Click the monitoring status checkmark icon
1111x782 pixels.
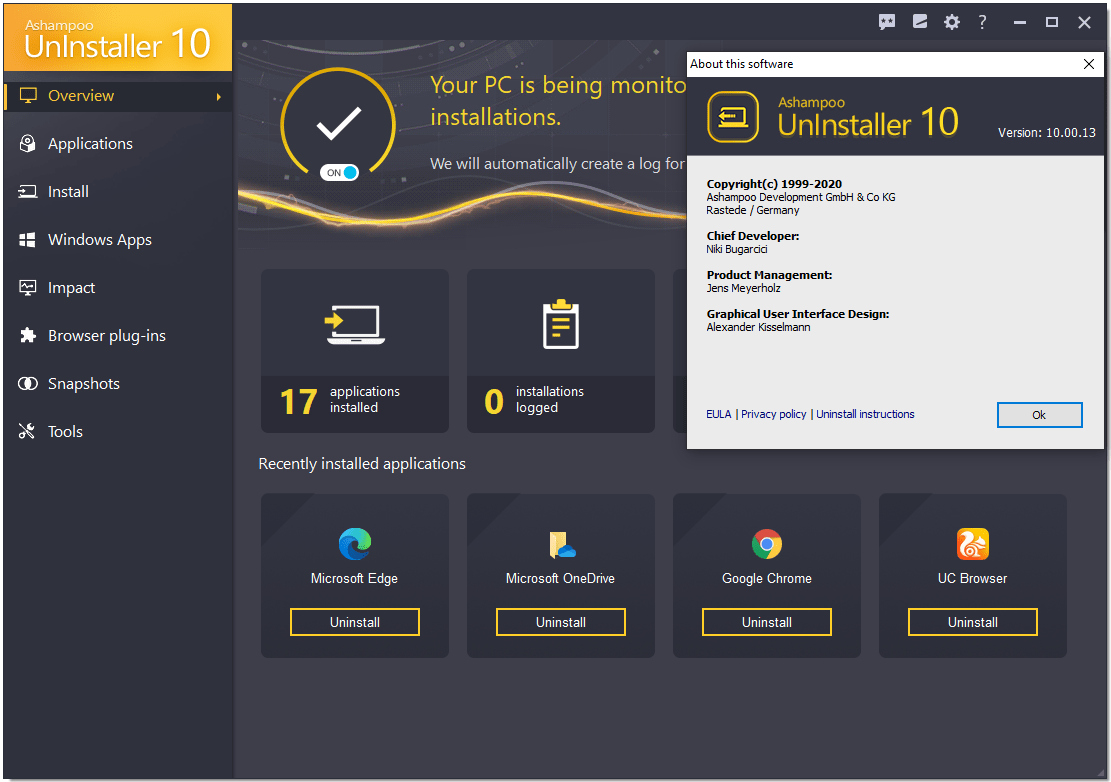pos(339,123)
